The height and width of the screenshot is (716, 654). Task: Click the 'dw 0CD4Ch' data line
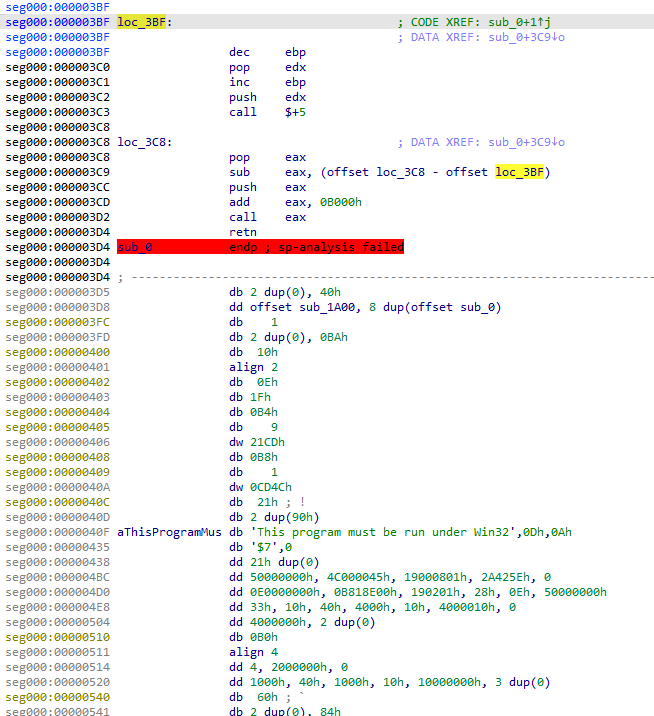coord(260,487)
